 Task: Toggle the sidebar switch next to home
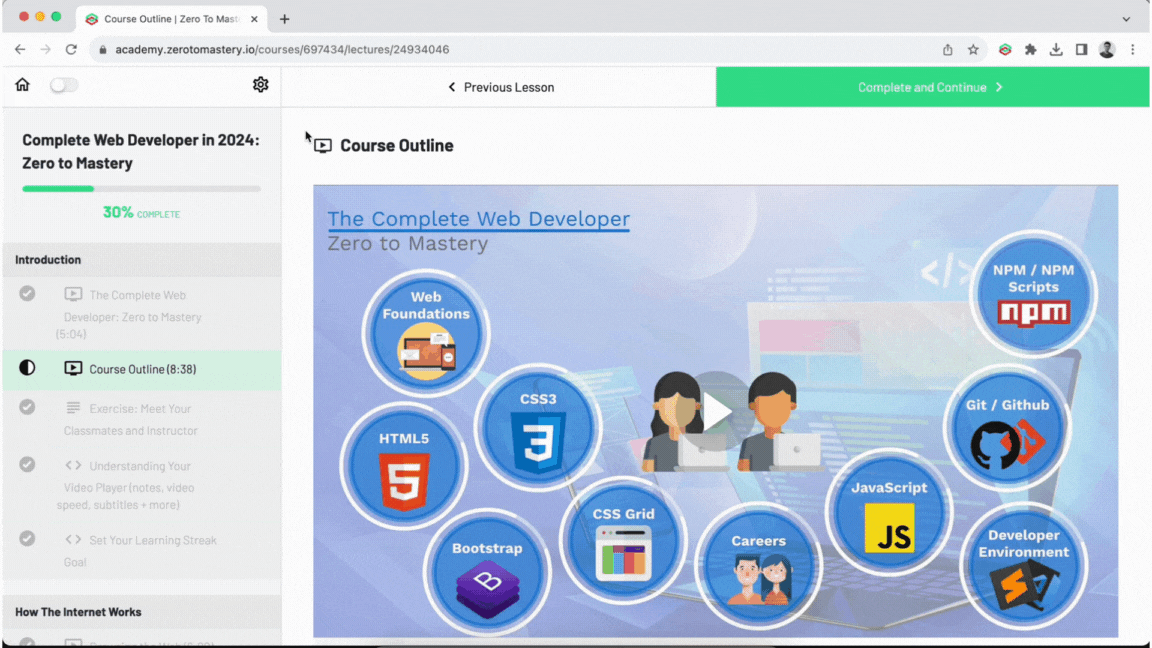63,85
